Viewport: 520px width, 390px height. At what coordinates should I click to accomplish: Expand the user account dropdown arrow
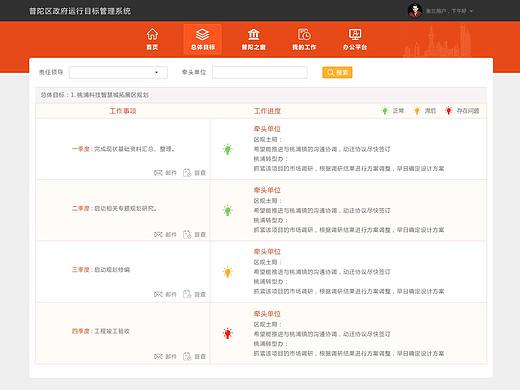coord(471,11)
